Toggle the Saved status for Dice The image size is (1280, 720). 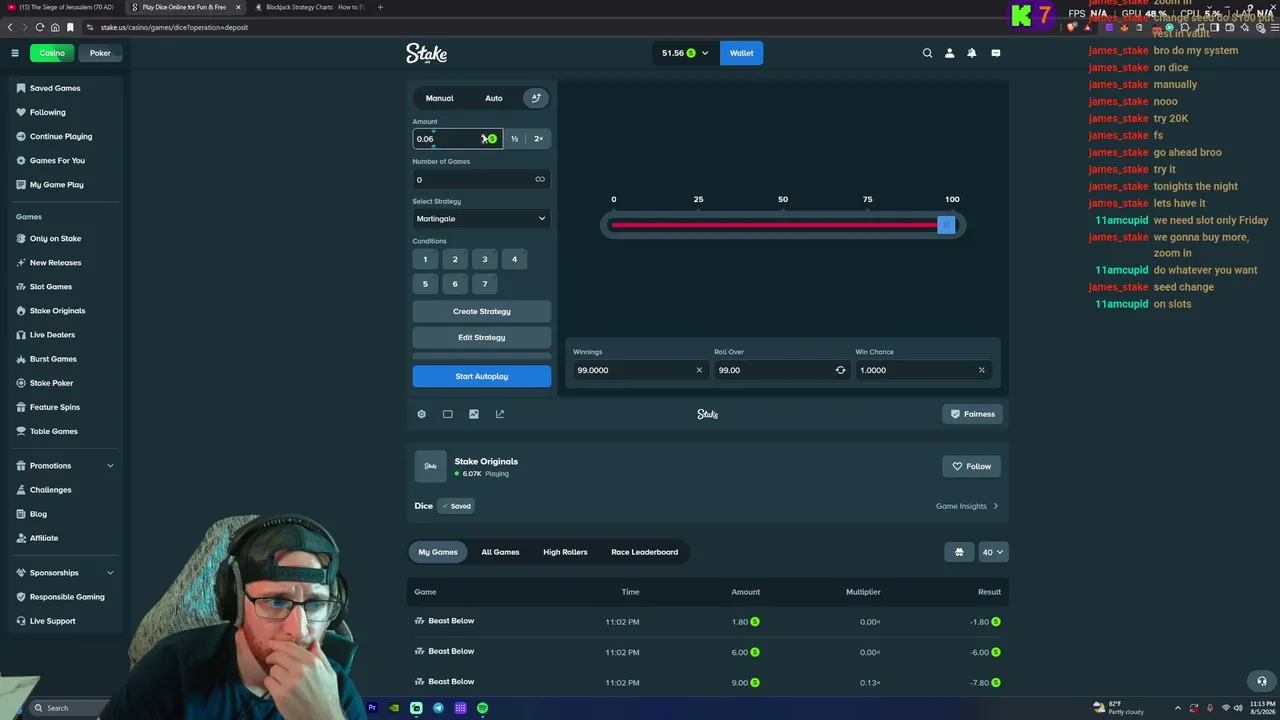[x=456, y=506]
